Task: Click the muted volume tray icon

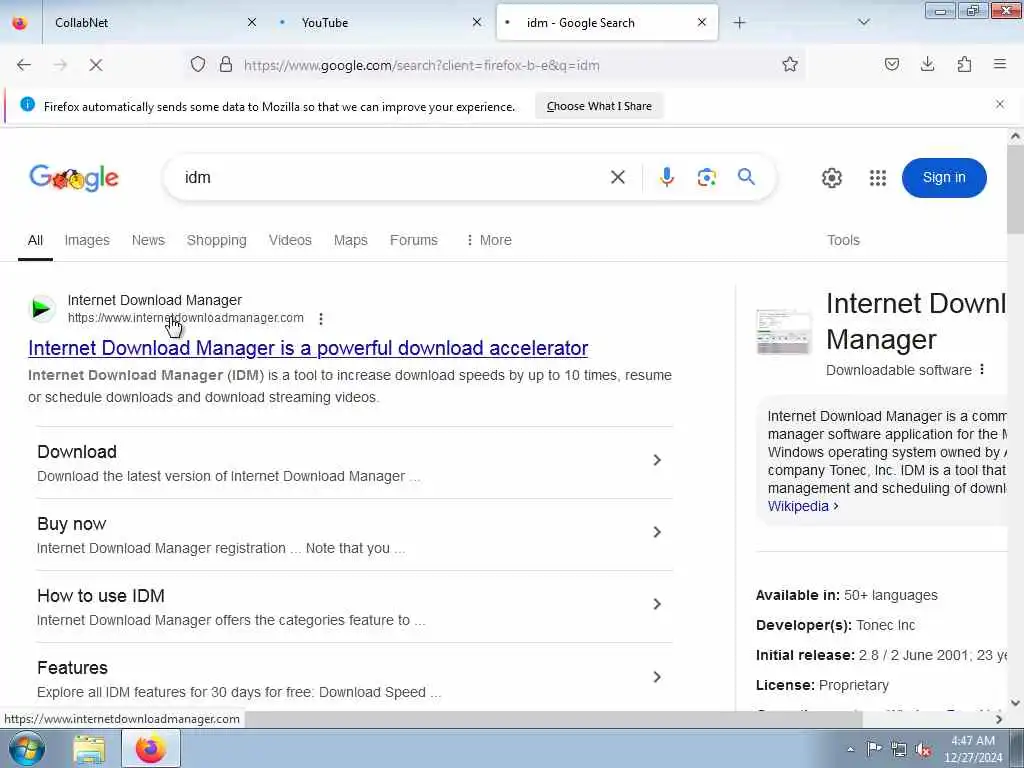Action: point(923,750)
